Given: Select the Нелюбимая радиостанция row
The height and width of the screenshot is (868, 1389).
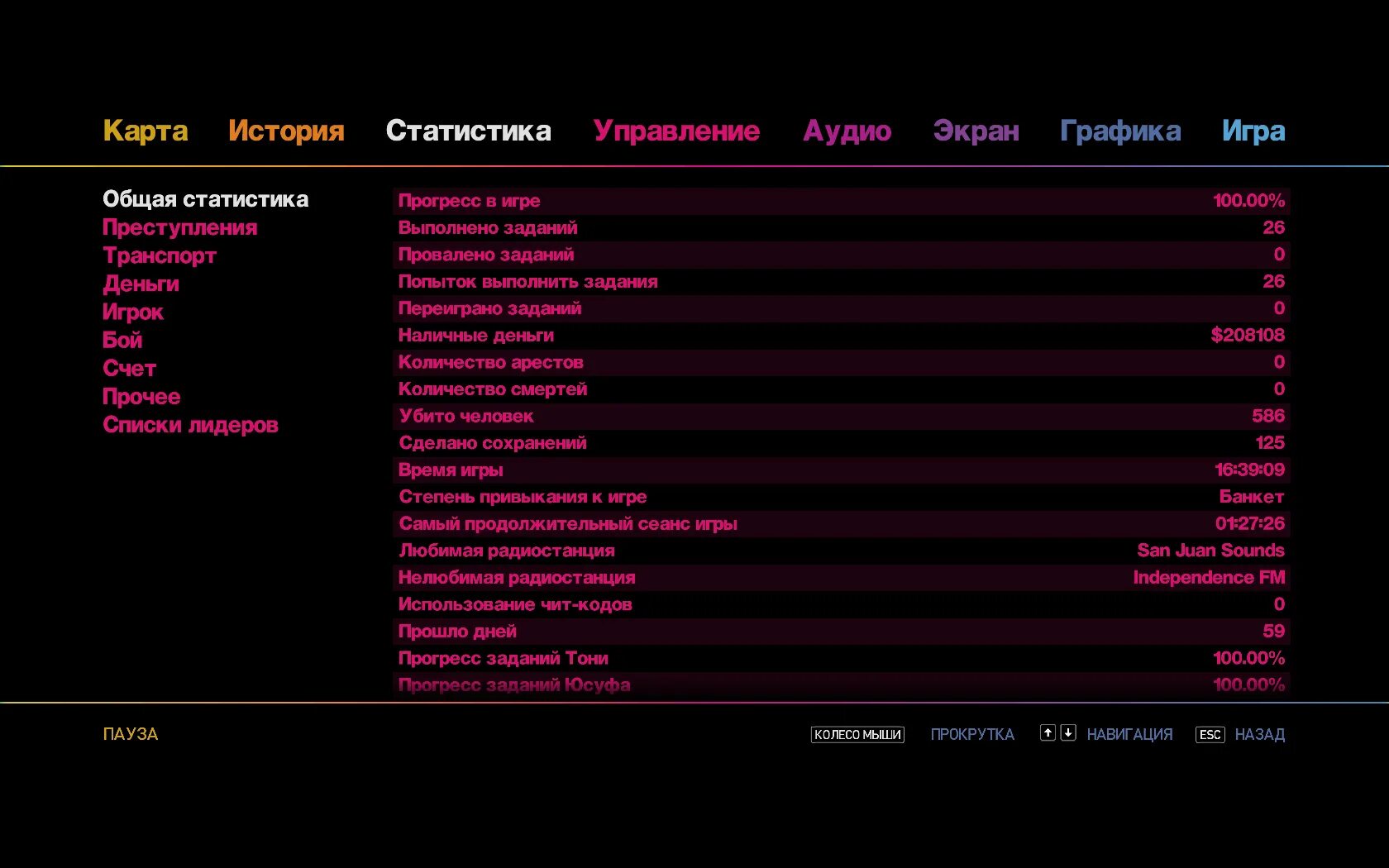Looking at the screenshot, I should (x=842, y=577).
